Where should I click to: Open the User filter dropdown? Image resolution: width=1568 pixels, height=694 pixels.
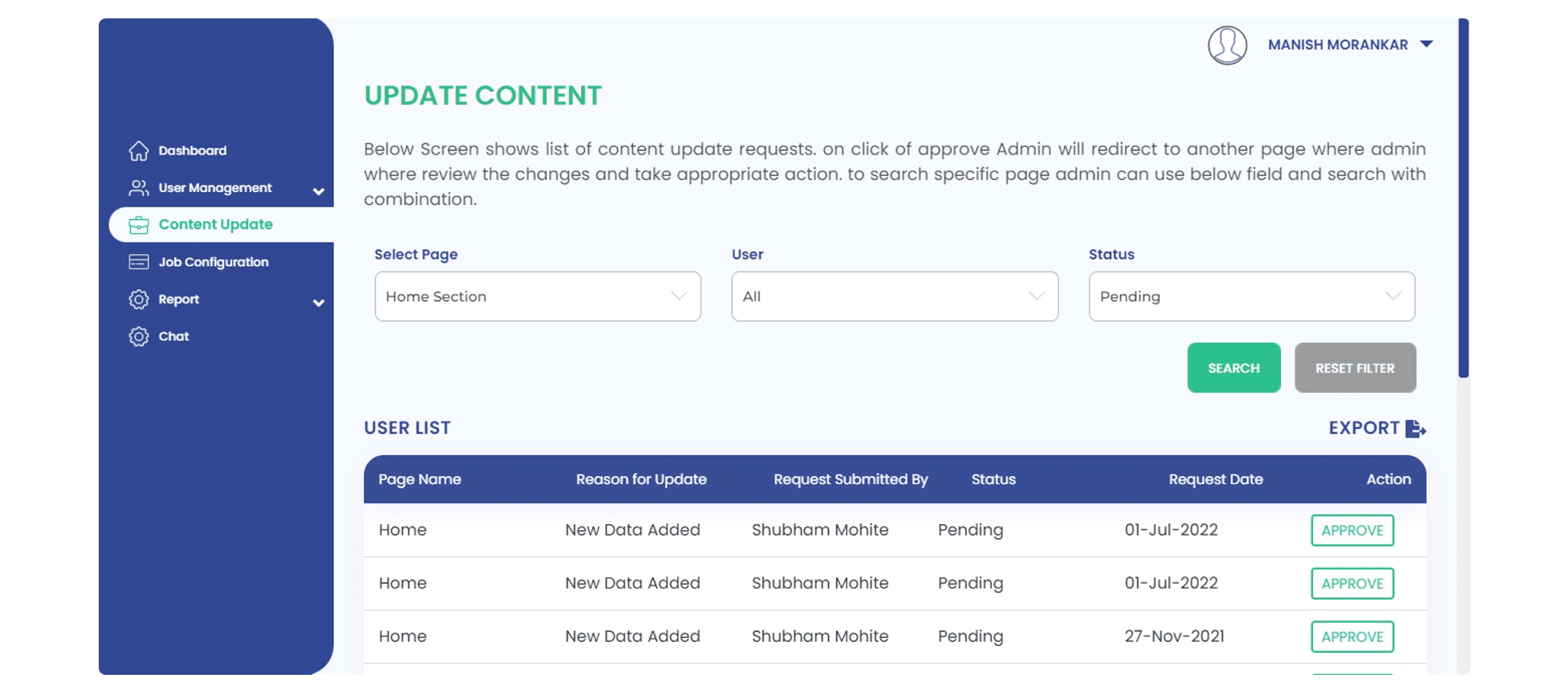(895, 296)
